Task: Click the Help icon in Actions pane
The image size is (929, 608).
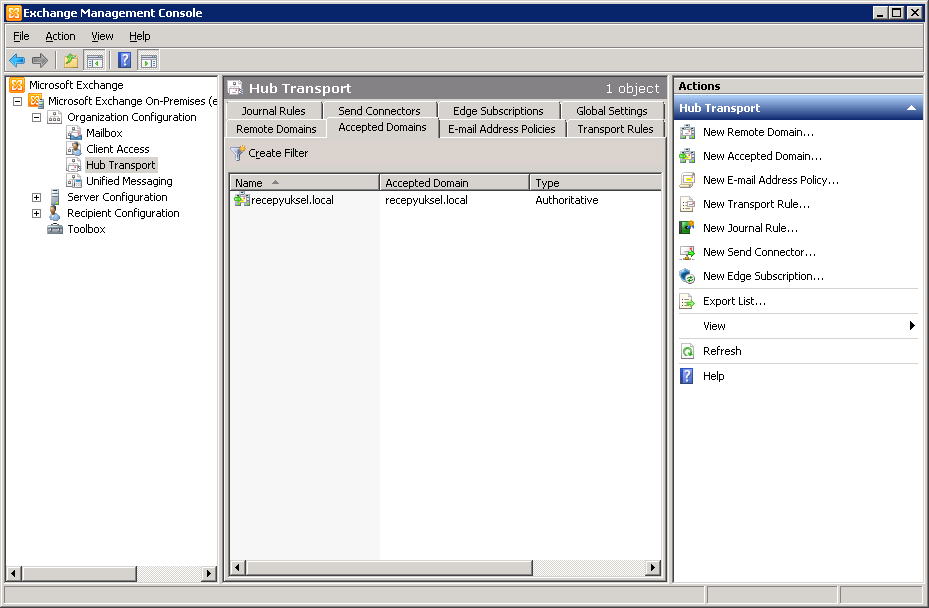Action: (687, 376)
